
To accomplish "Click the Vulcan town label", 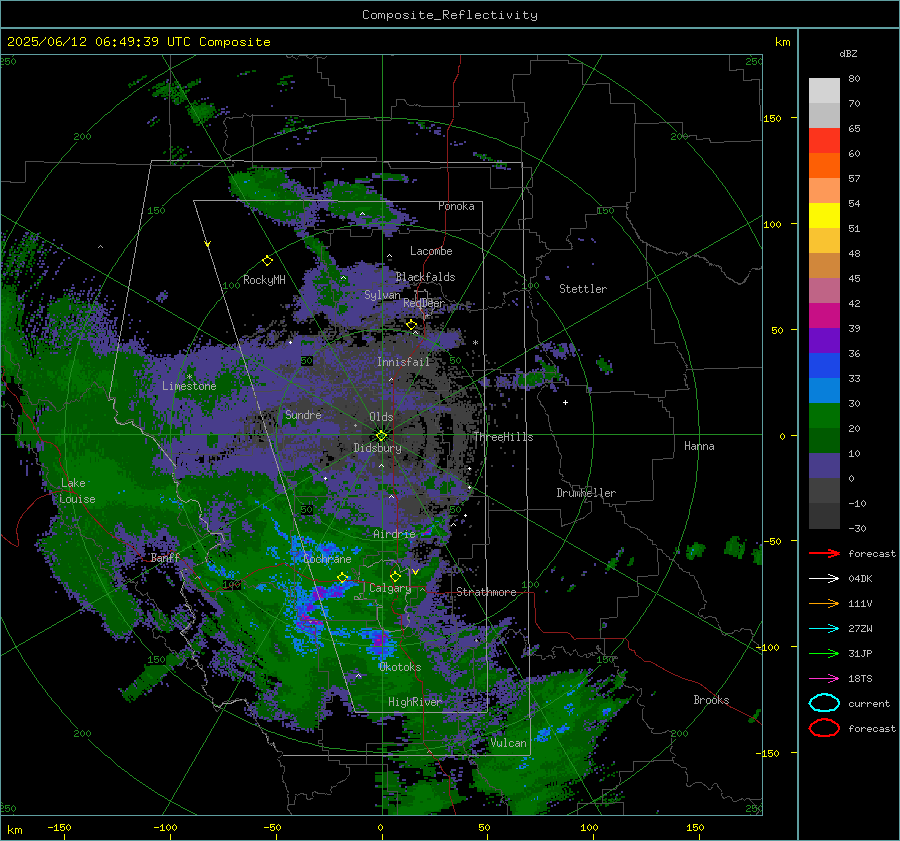I will pyautogui.click(x=508, y=743).
